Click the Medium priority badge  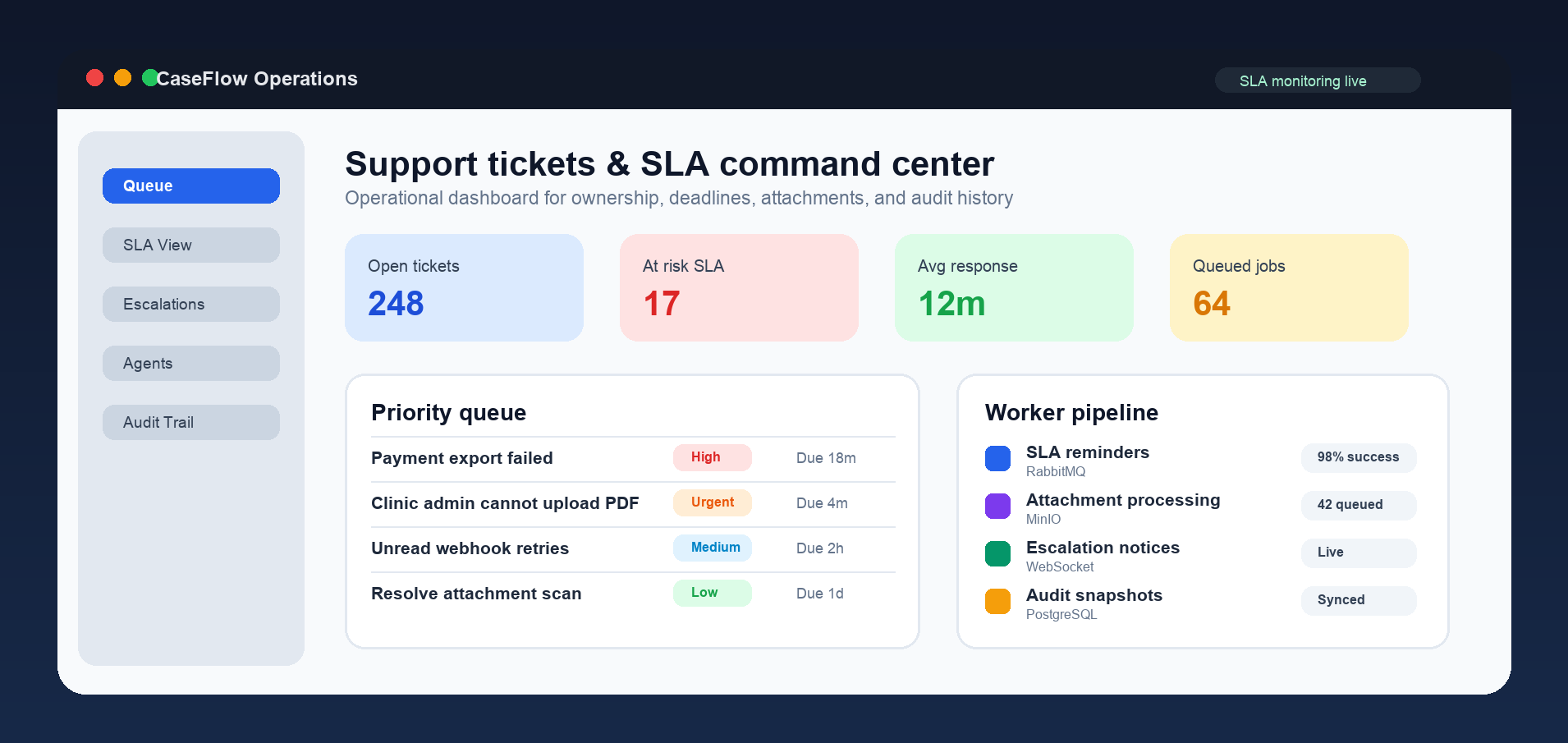point(713,548)
